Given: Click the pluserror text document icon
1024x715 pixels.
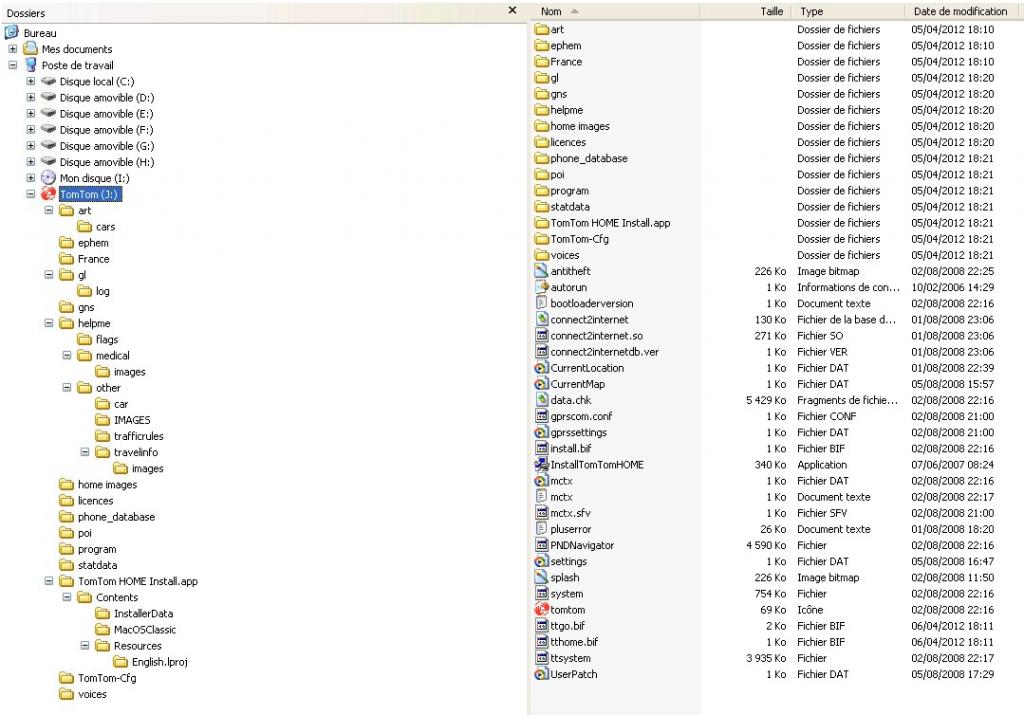Looking at the screenshot, I should [x=541, y=529].
